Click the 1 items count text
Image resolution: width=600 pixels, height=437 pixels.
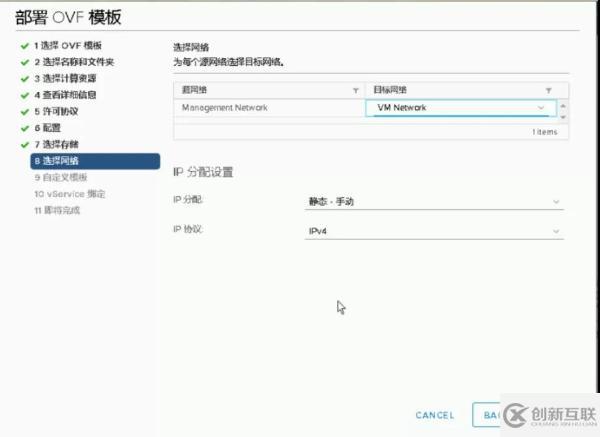tap(545, 132)
